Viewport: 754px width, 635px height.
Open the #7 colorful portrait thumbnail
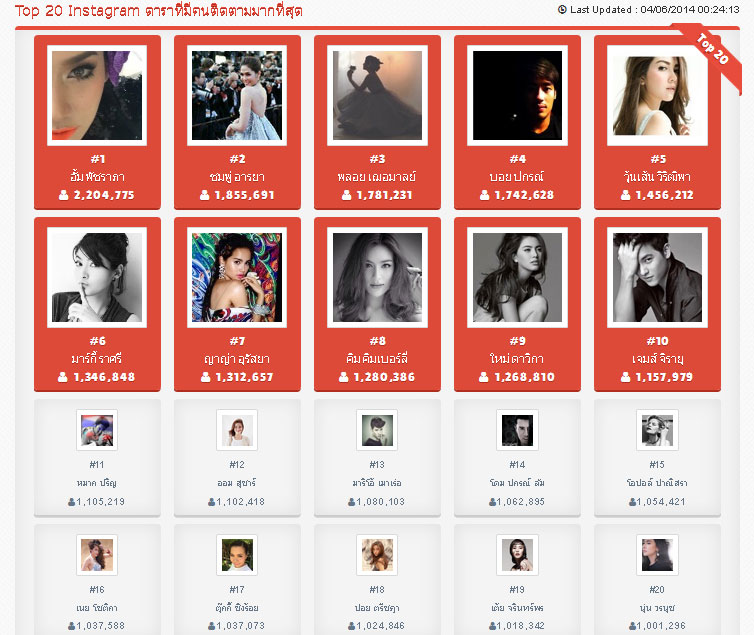237,277
